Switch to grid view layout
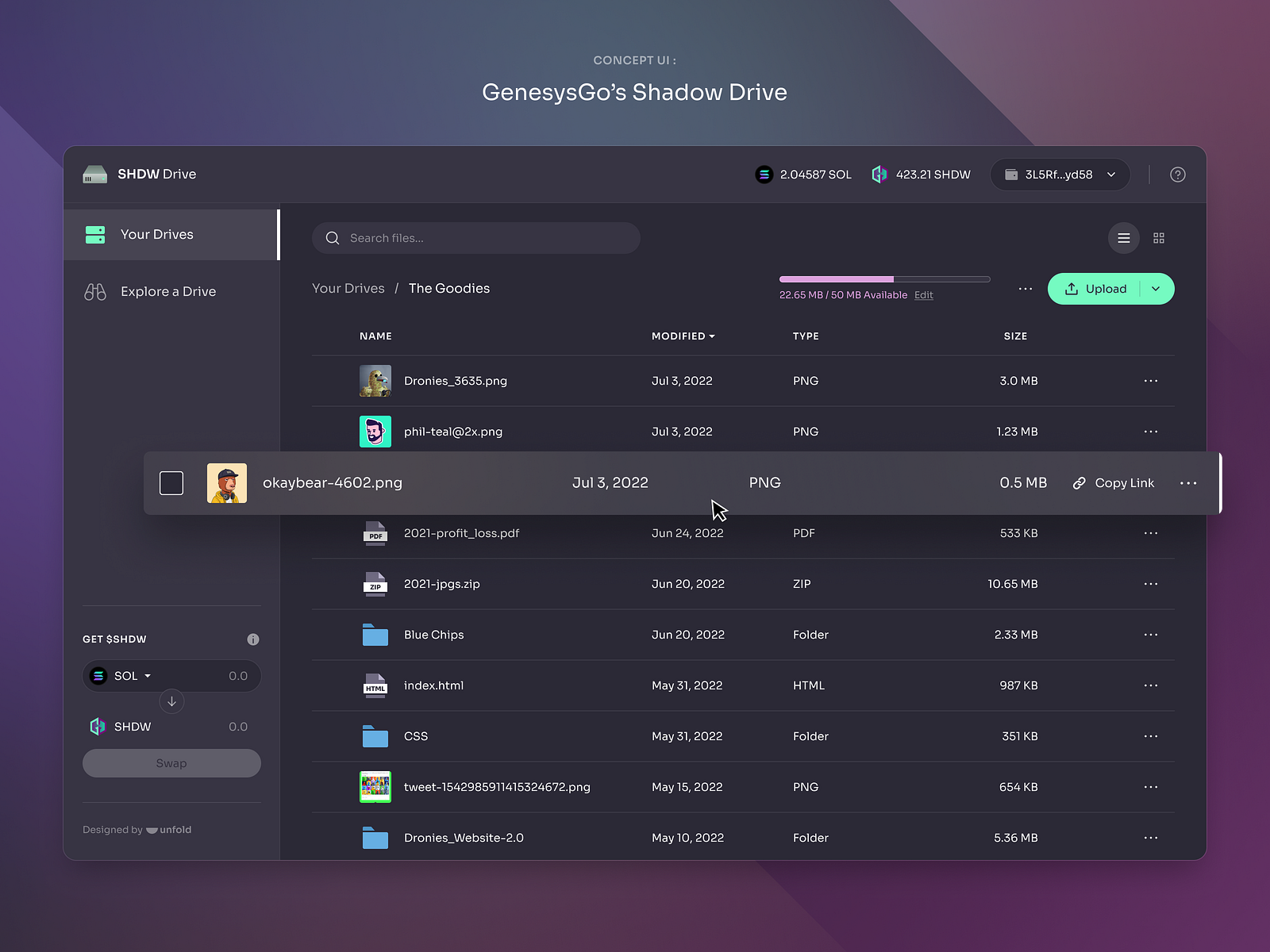This screenshot has width=1270, height=952. tap(1159, 238)
